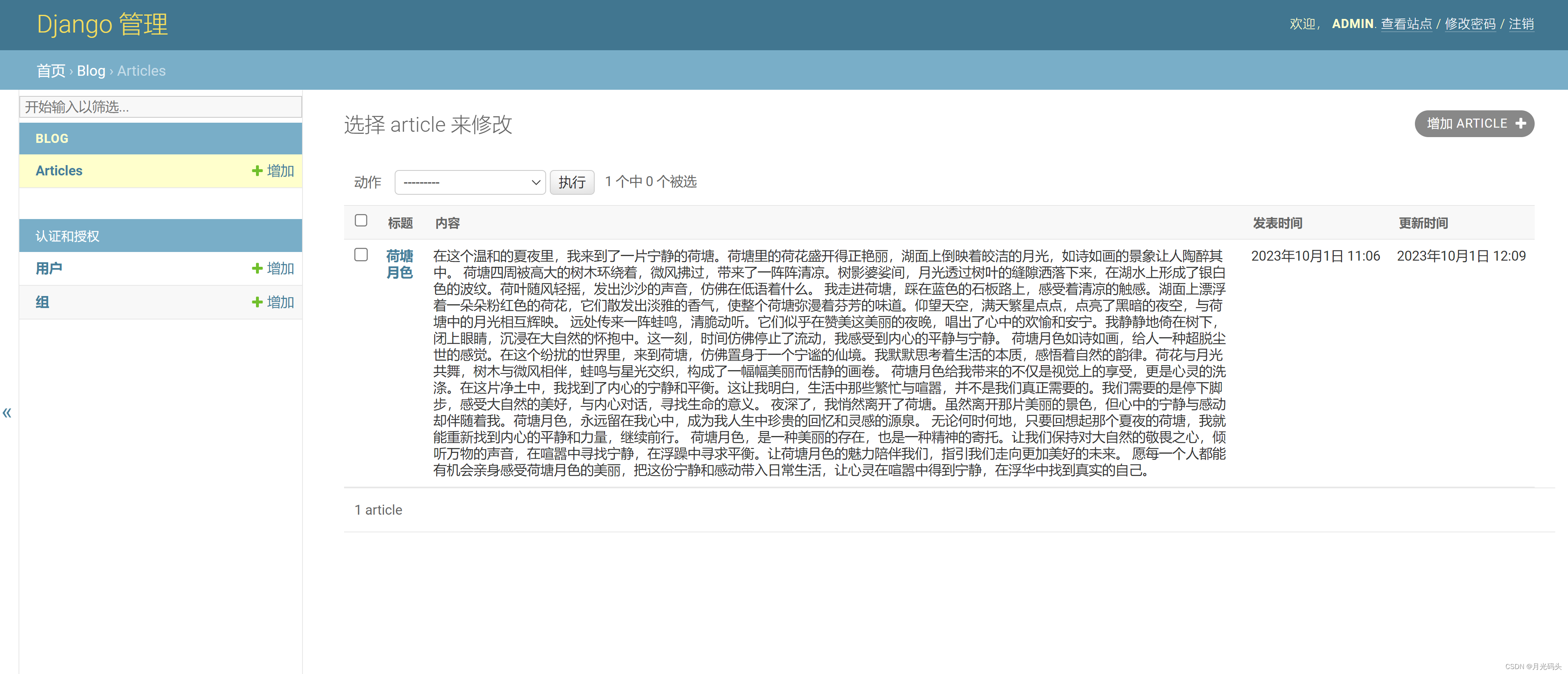Open the 荷塘月色 article link
This screenshot has width=1568, height=674.
(399, 264)
